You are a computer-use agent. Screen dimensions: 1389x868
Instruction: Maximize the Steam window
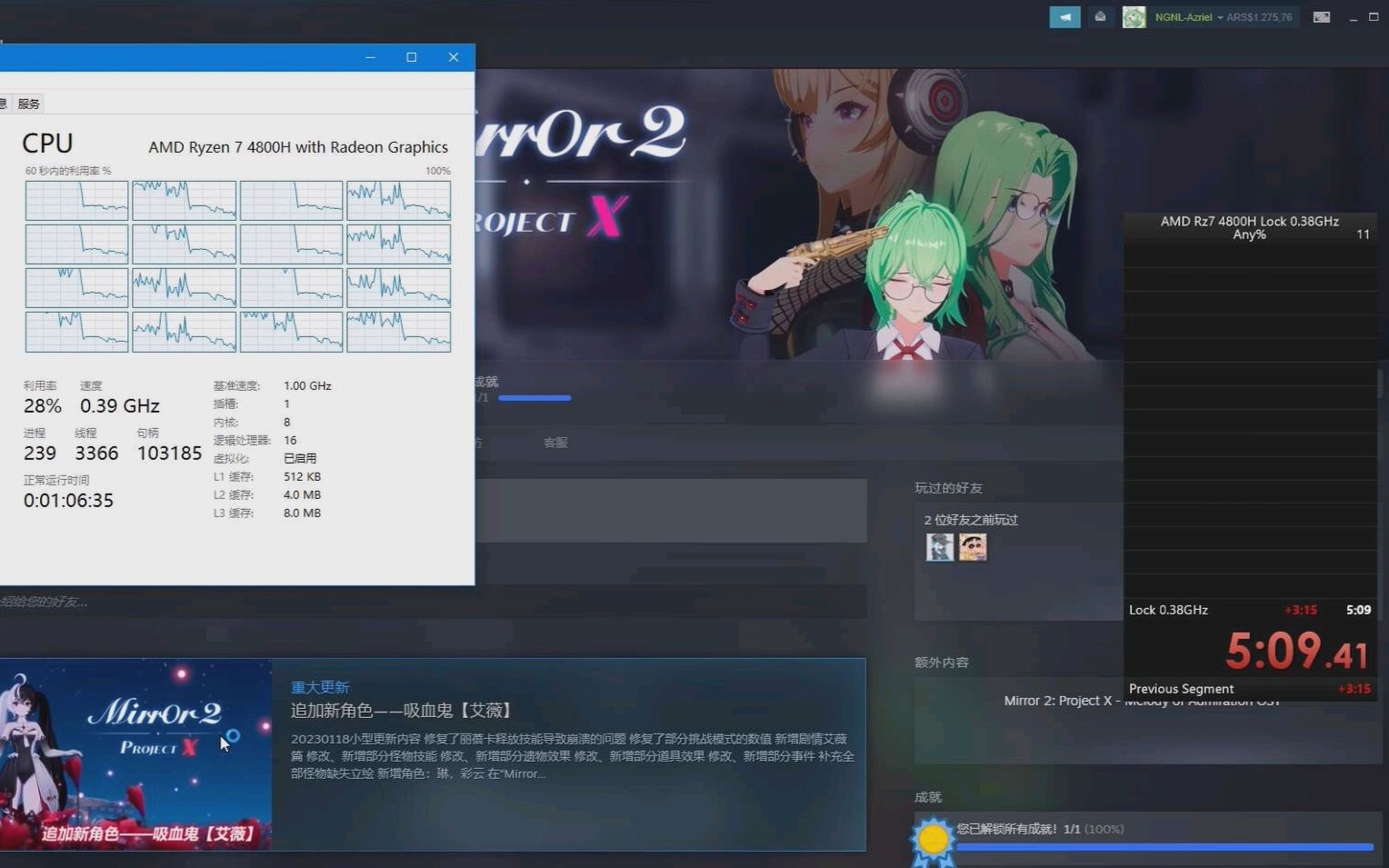pyautogui.click(x=1374, y=17)
